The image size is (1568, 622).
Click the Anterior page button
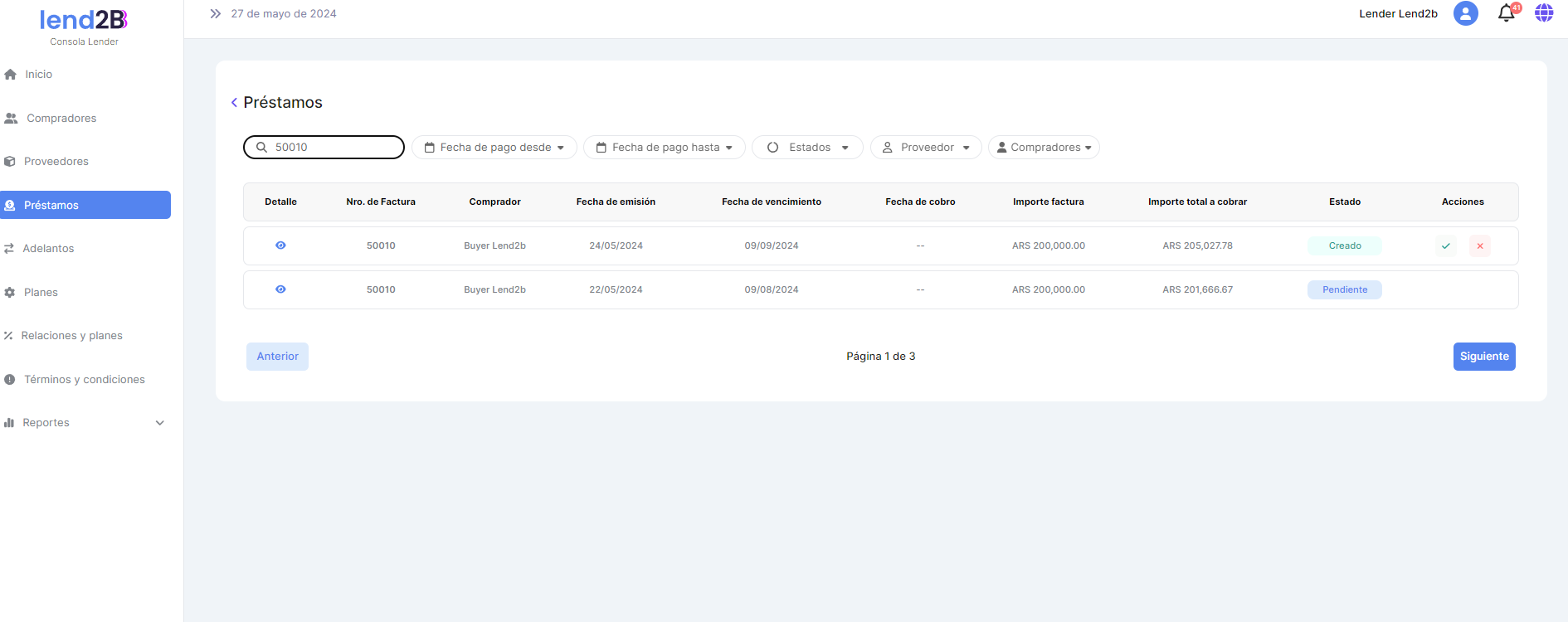click(x=277, y=357)
